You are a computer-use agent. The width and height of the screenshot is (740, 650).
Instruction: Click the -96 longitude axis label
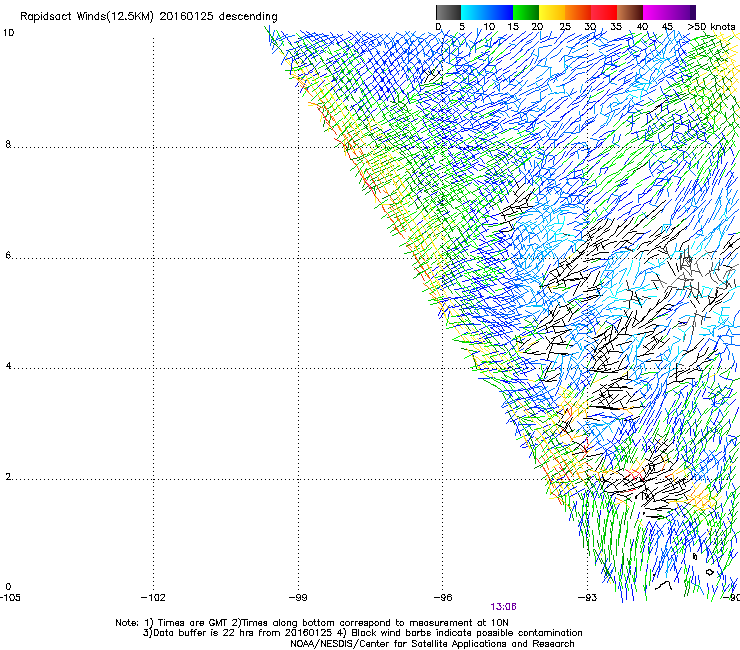click(443, 598)
